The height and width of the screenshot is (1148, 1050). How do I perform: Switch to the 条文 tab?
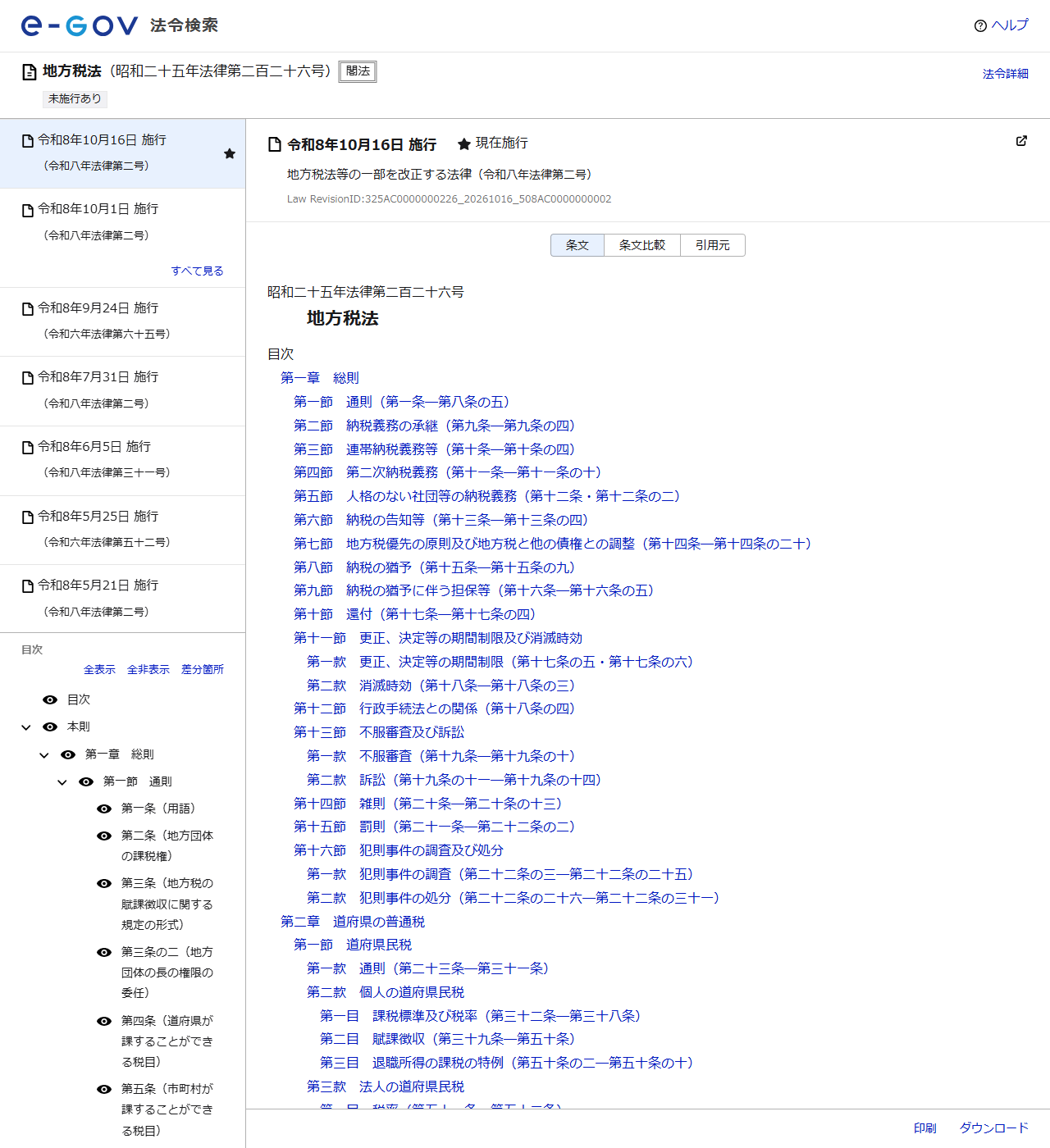pyautogui.click(x=577, y=245)
